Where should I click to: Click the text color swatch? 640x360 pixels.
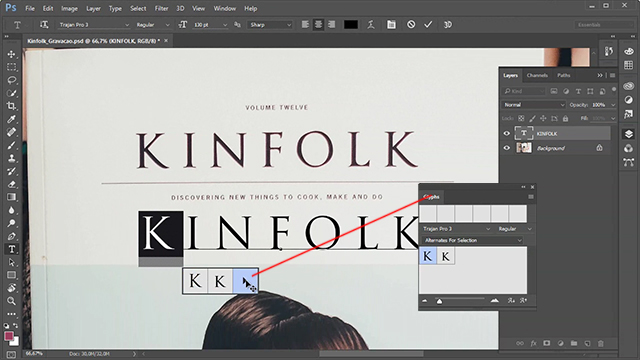click(351, 25)
